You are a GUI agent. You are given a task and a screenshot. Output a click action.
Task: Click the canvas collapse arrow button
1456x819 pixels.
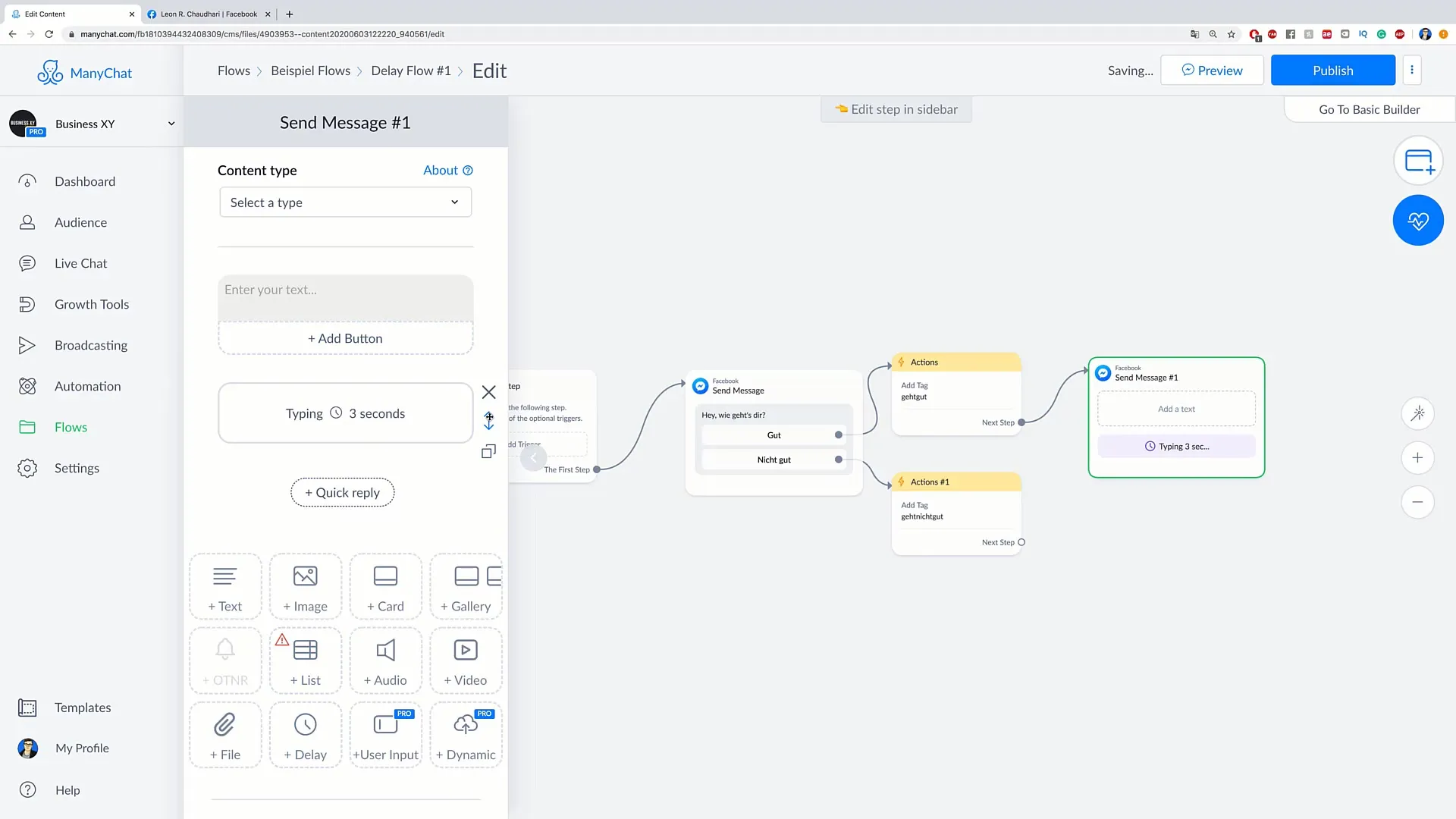coord(533,457)
